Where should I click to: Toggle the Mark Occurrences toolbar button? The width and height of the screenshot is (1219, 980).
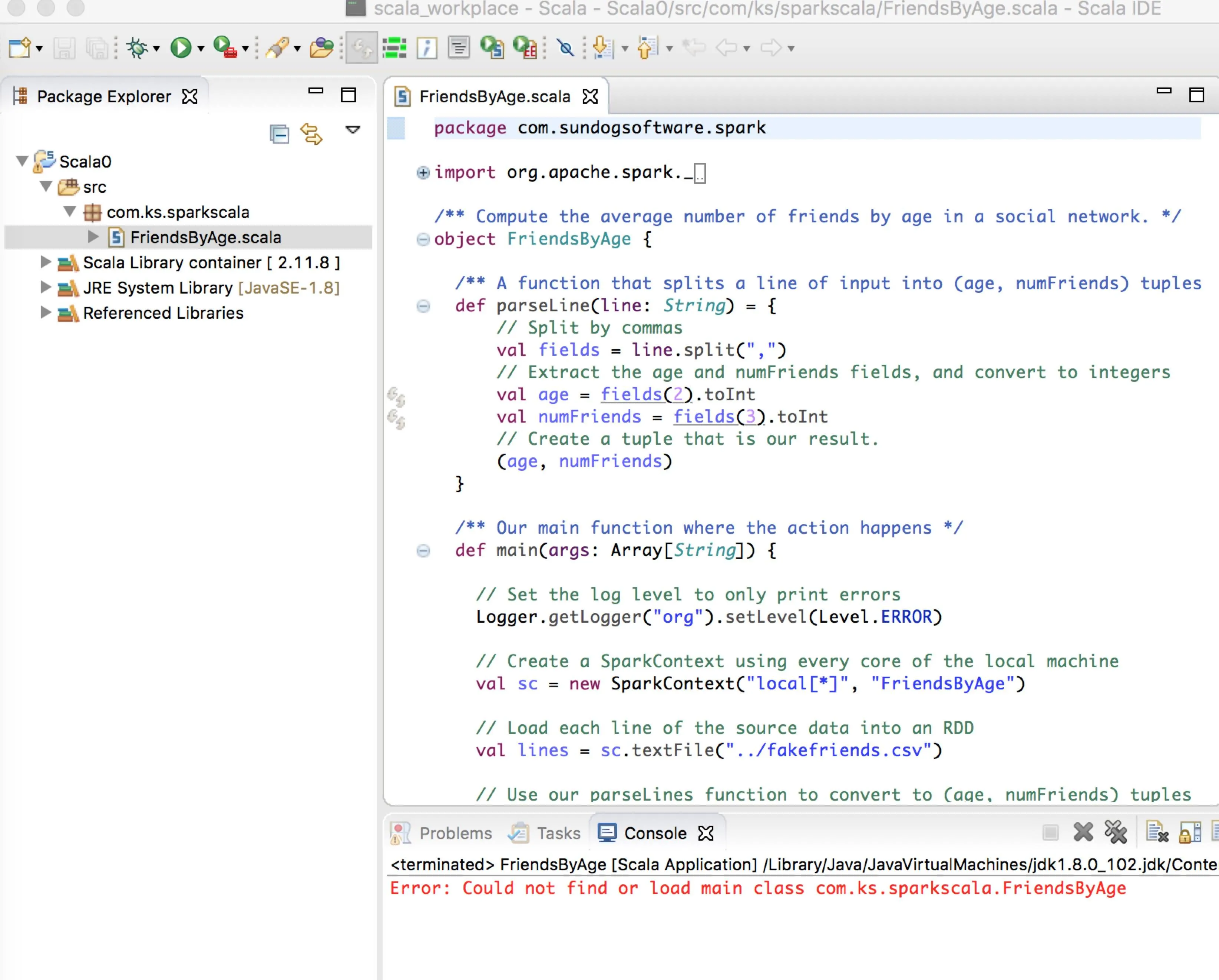point(361,48)
